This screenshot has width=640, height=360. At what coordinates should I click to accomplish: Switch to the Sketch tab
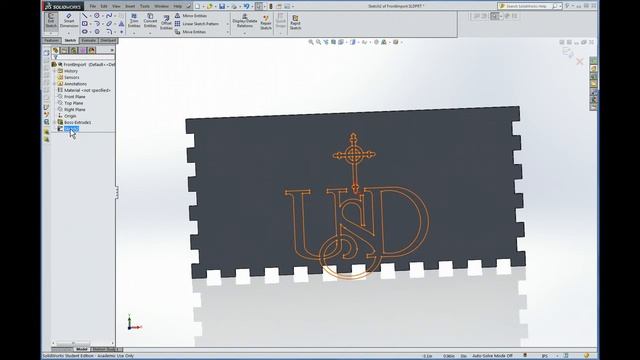(x=70, y=40)
